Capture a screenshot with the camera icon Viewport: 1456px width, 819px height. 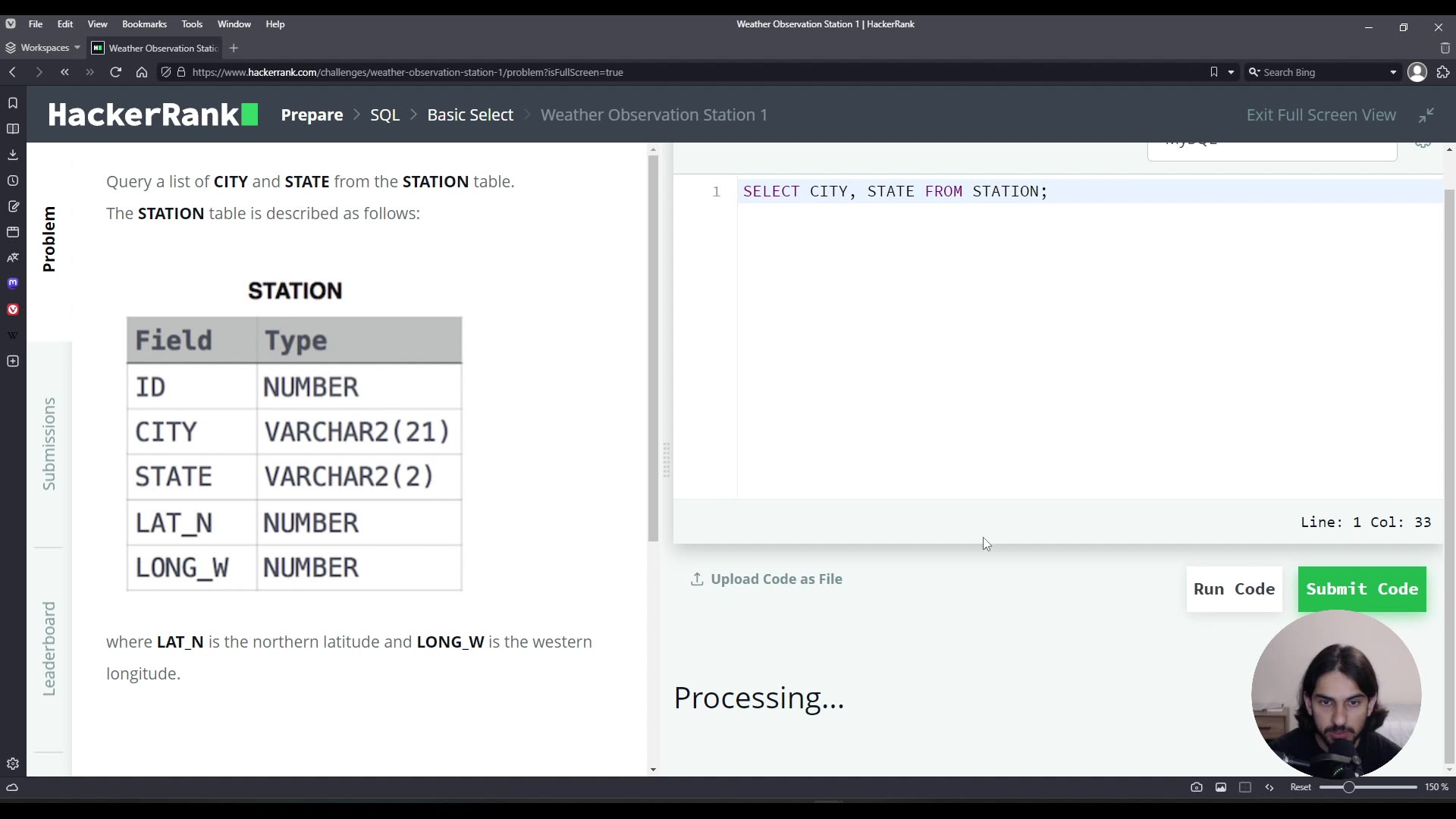[1197, 787]
